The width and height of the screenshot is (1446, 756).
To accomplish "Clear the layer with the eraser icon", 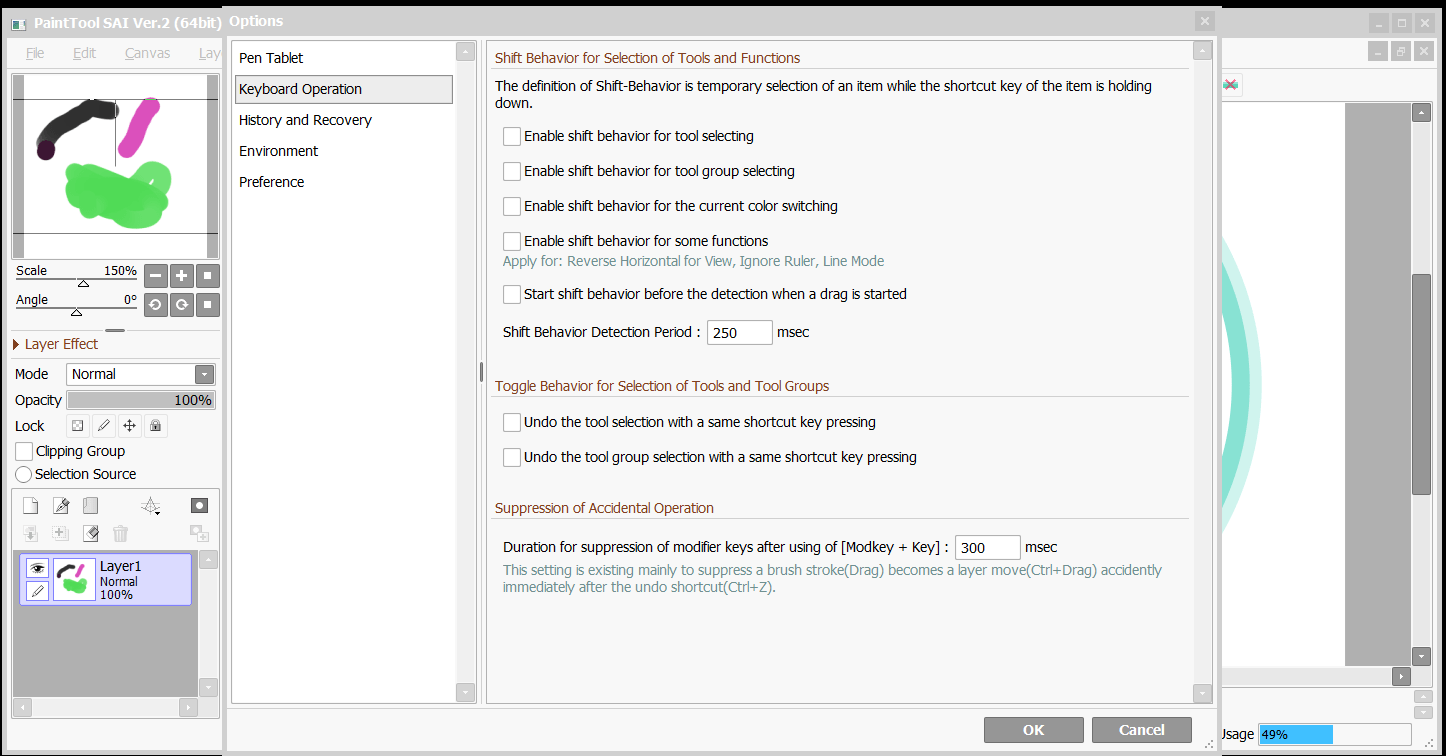I will point(91,534).
